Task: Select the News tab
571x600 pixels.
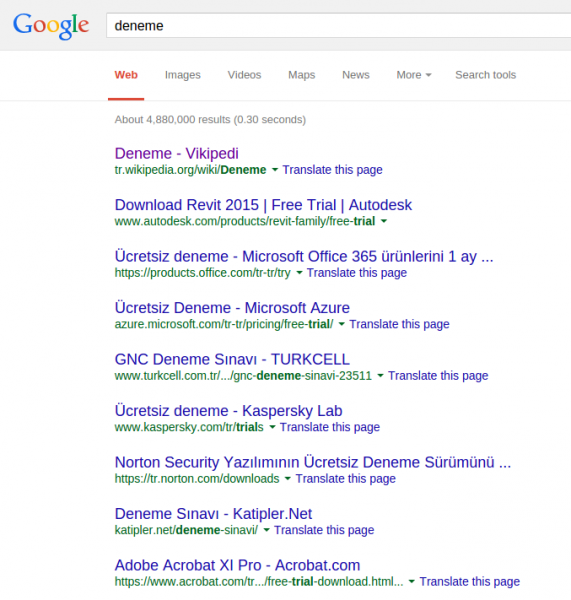Action: (356, 75)
